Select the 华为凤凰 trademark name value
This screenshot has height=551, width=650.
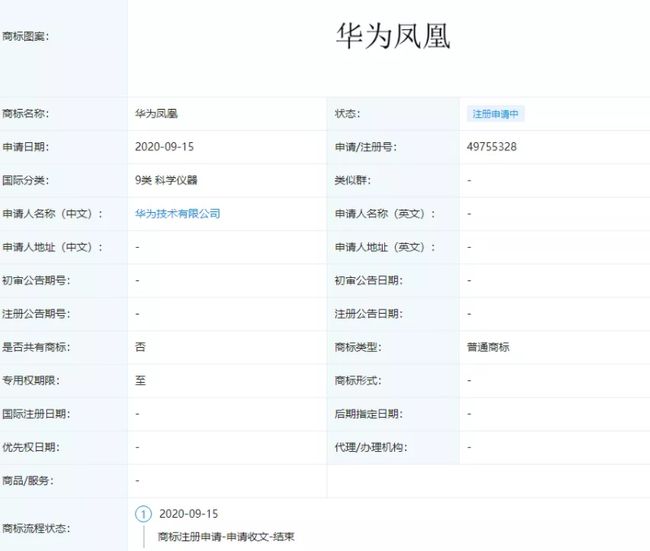tap(156, 114)
